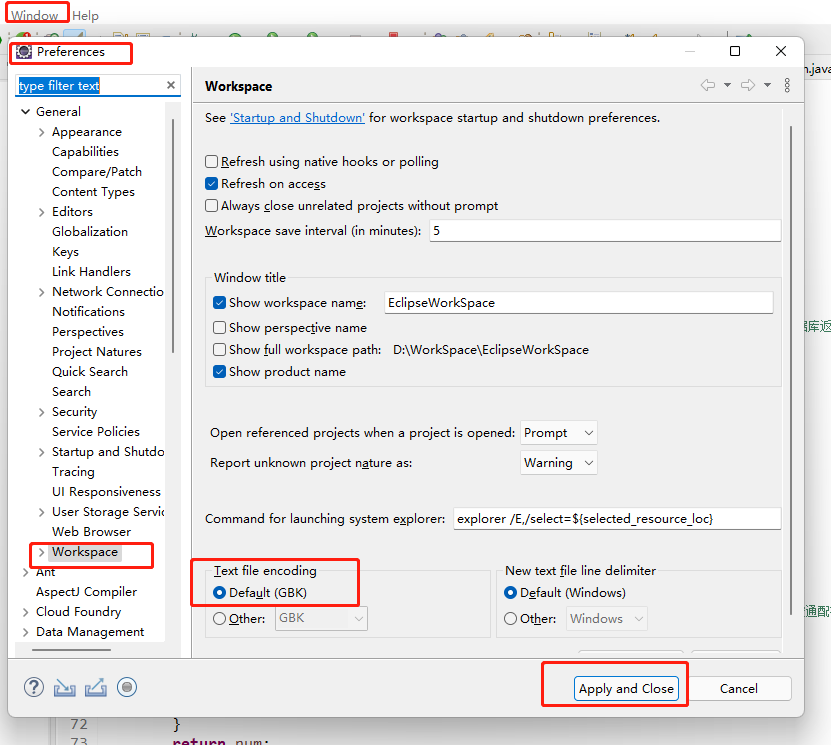
Task: Click the Cancel button
Action: point(738,688)
